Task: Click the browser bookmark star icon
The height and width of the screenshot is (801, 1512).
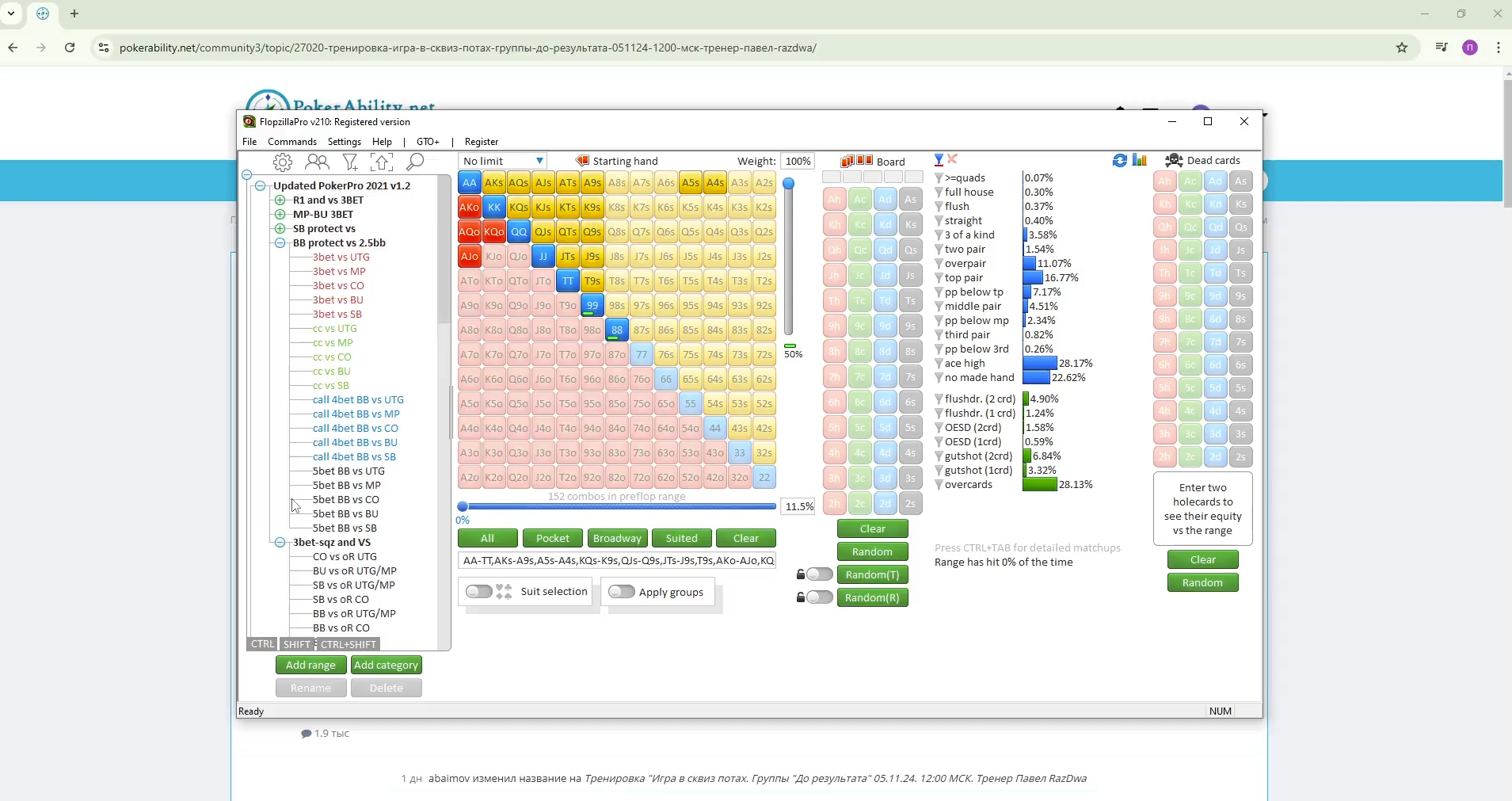Action: click(1402, 48)
